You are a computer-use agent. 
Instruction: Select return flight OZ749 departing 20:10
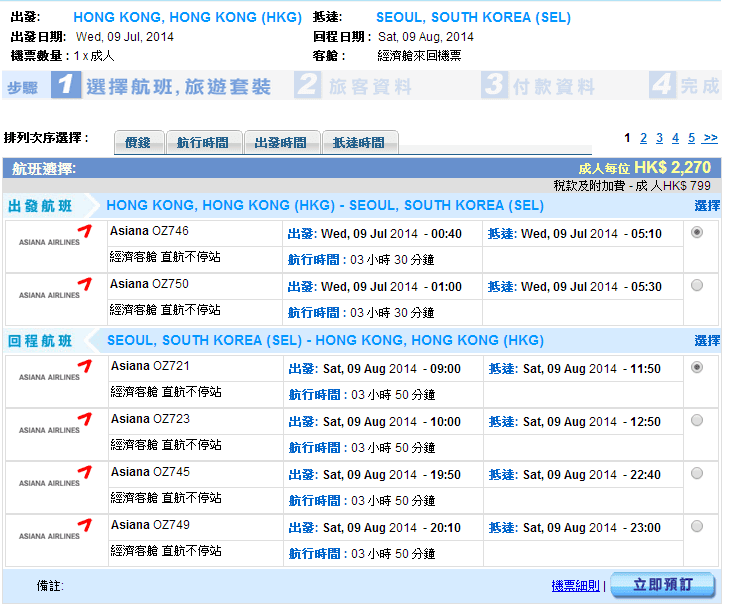696,526
